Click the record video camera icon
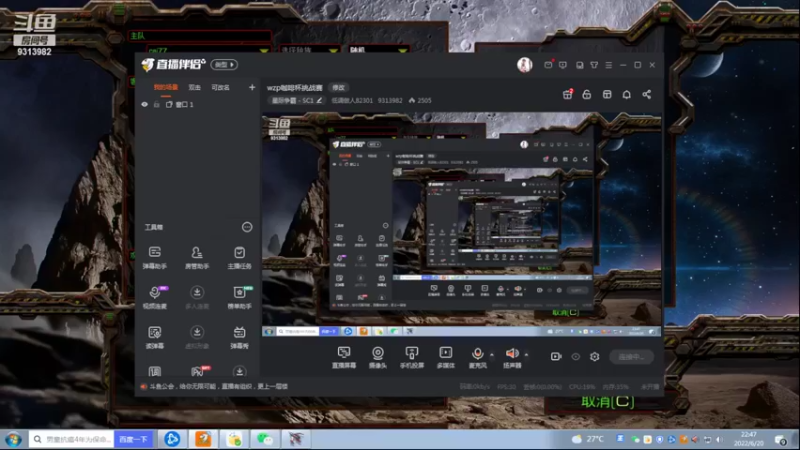This screenshot has height=450, width=800. [x=556, y=357]
